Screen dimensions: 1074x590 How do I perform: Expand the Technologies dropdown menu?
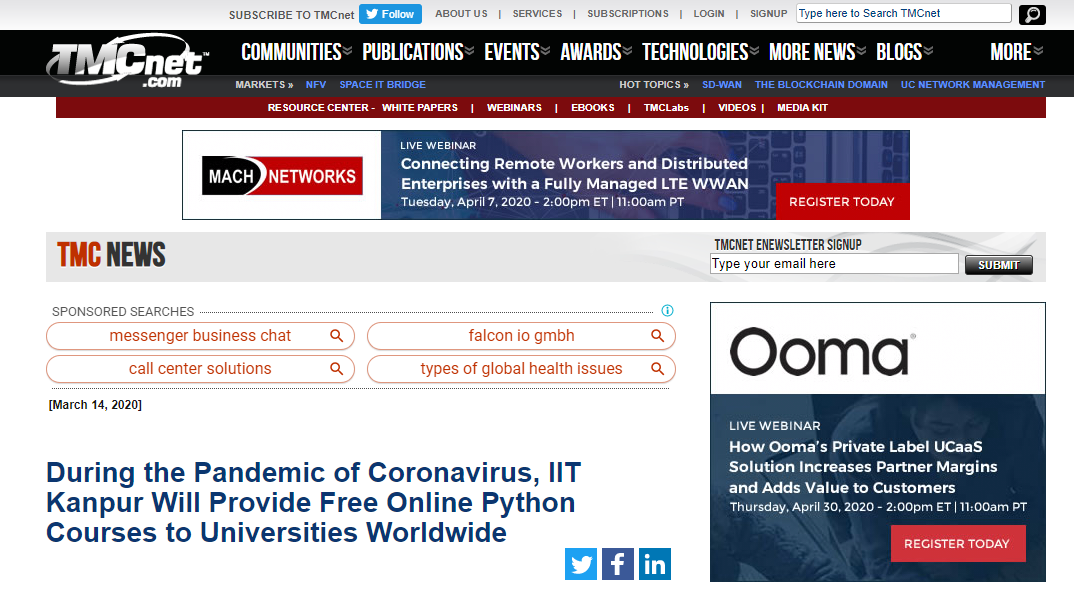700,52
